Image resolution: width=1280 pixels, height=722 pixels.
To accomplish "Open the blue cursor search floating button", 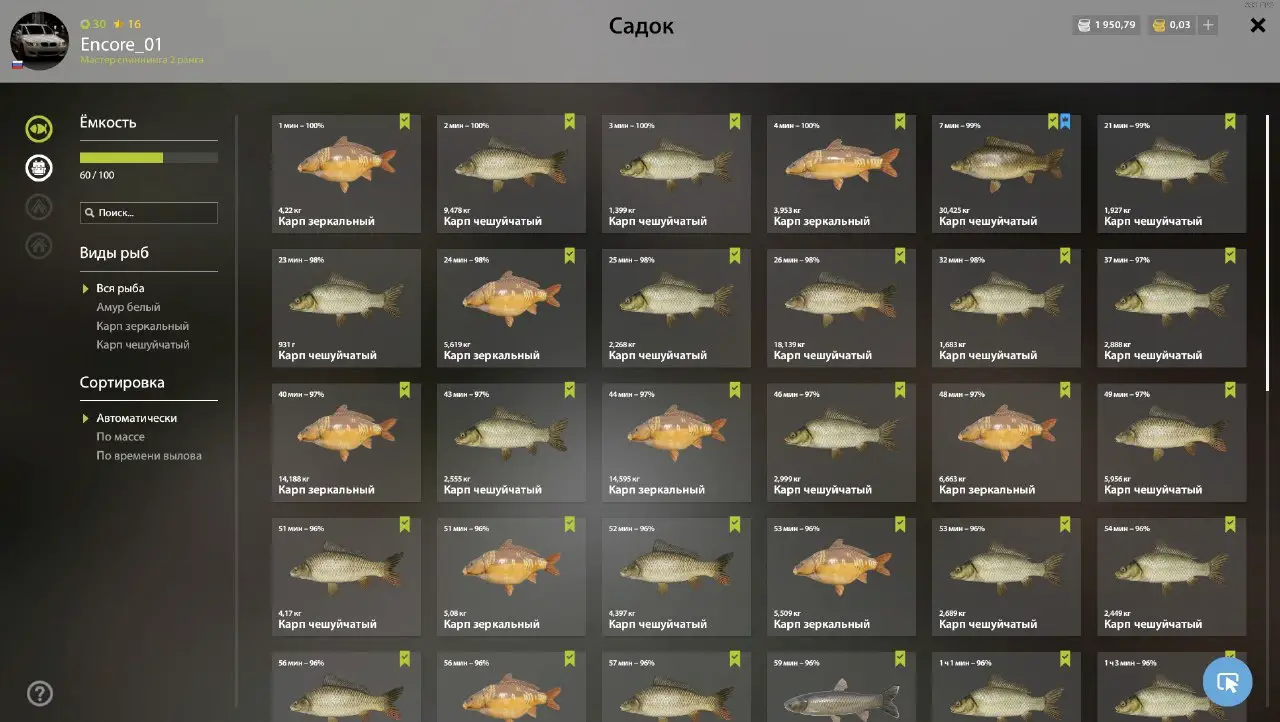I will click(1227, 682).
